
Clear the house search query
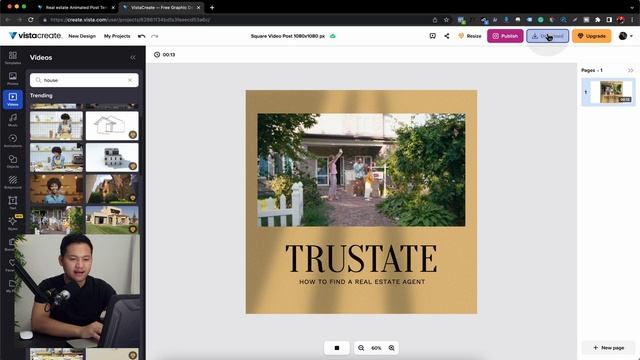pos(130,80)
